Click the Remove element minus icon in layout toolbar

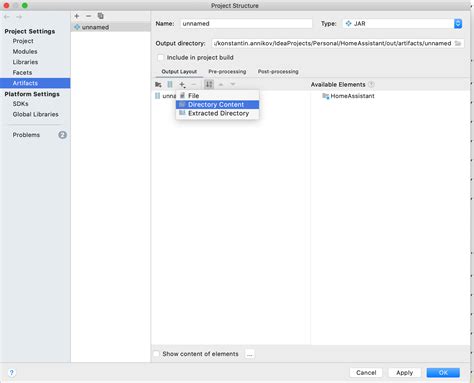pyautogui.click(x=194, y=85)
